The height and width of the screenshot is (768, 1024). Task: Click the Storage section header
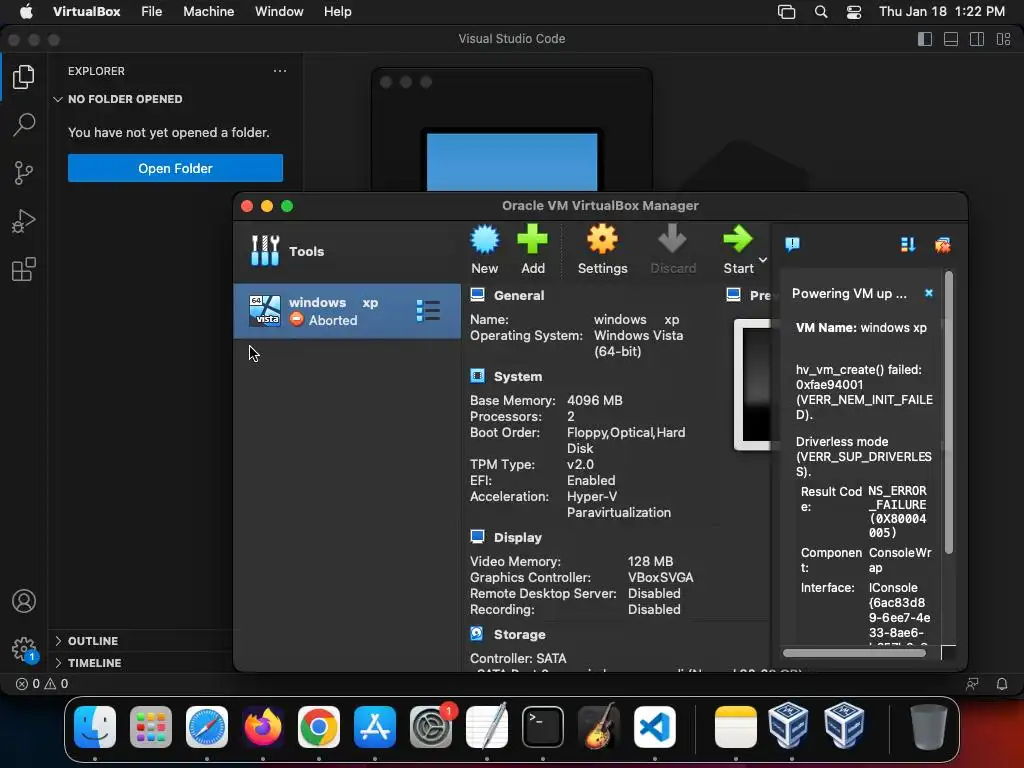click(519, 634)
